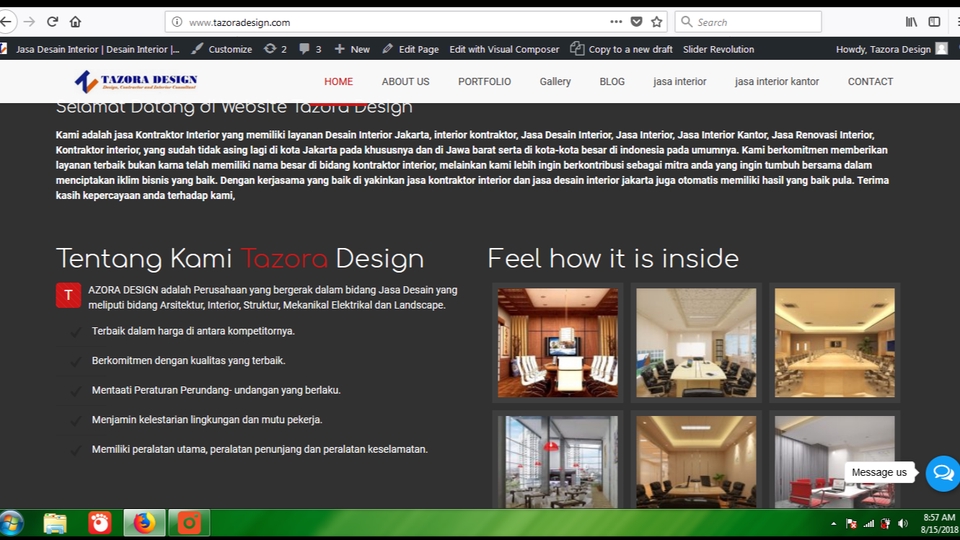960x540 pixels.
Task: Open the comments item showing 3
Action: tap(310, 49)
